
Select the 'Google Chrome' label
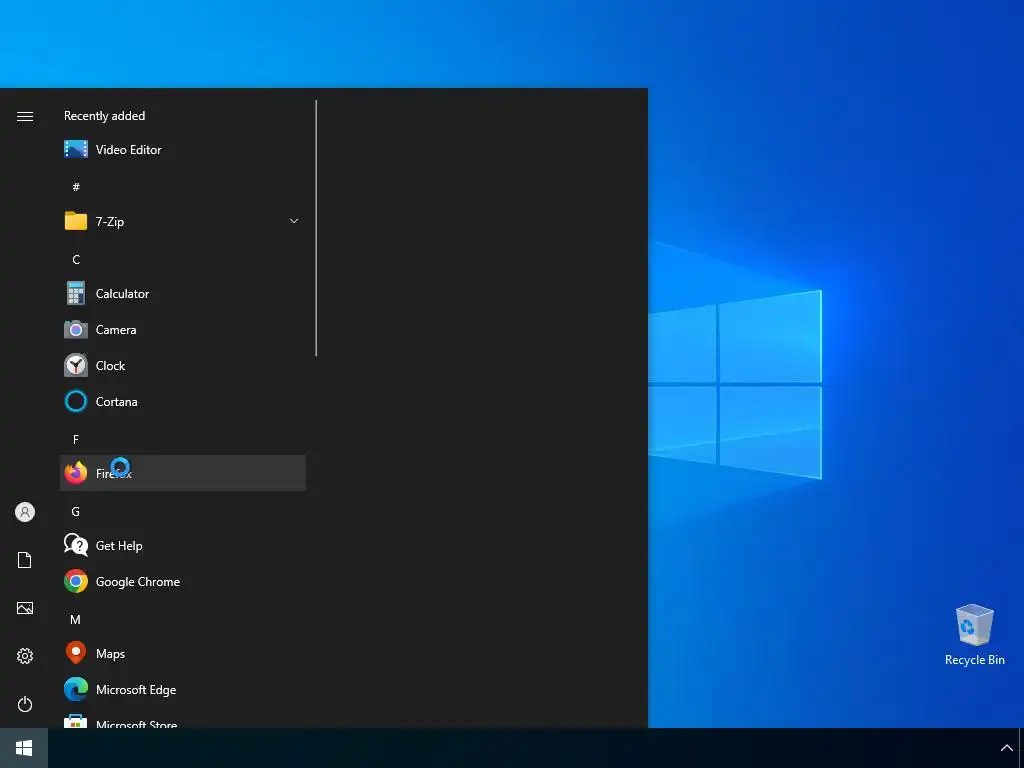(x=138, y=582)
